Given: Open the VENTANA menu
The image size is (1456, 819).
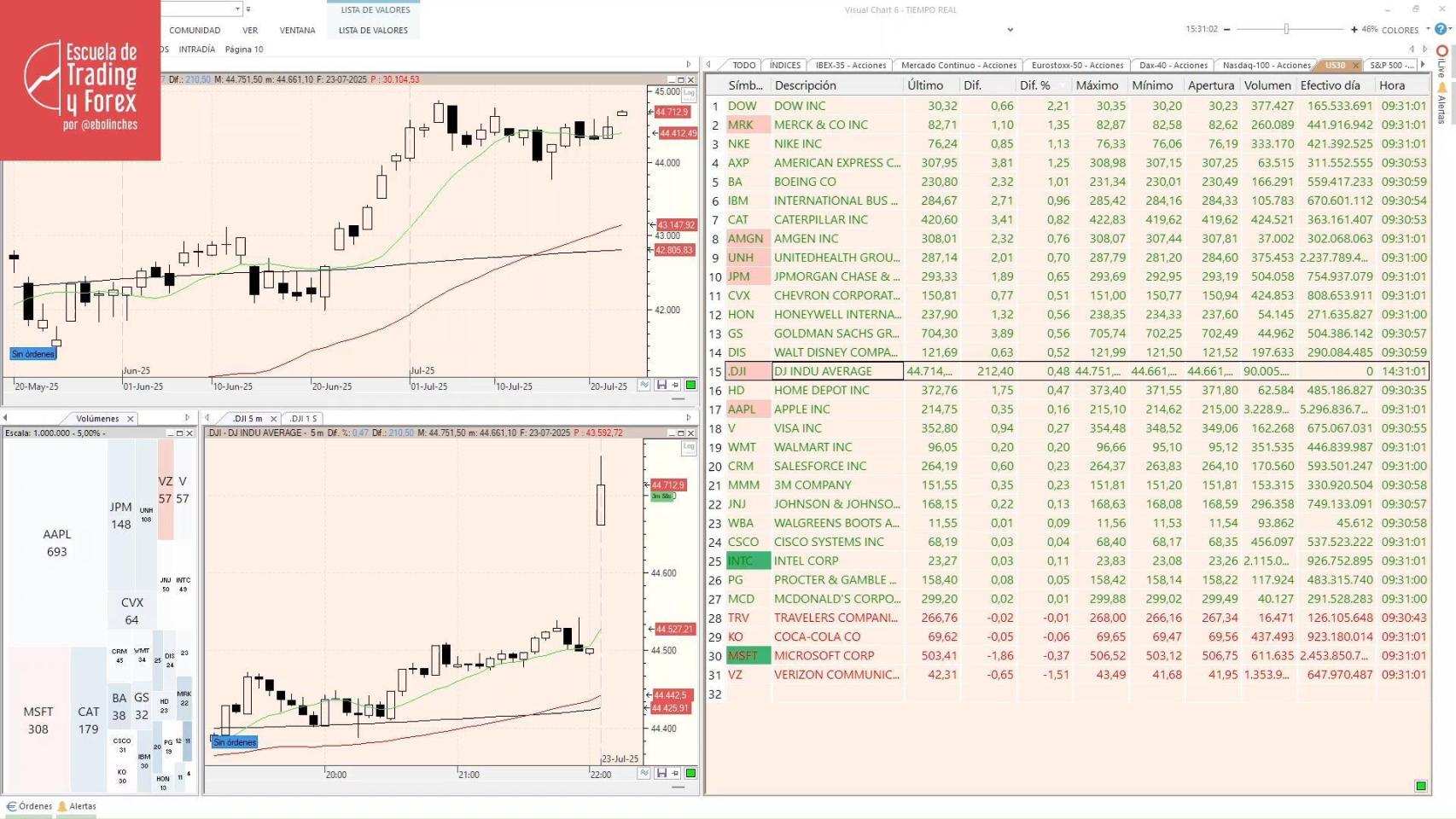Looking at the screenshot, I should [298, 30].
